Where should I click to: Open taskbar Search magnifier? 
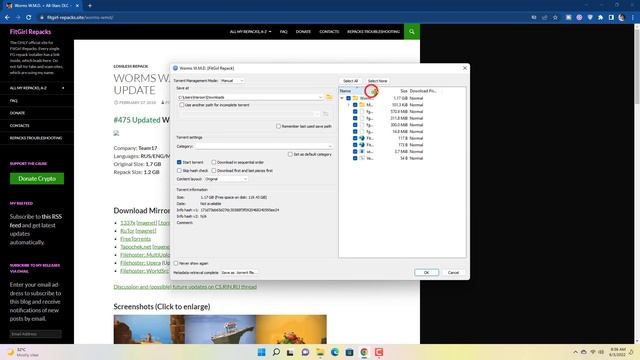tap(276, 352)
